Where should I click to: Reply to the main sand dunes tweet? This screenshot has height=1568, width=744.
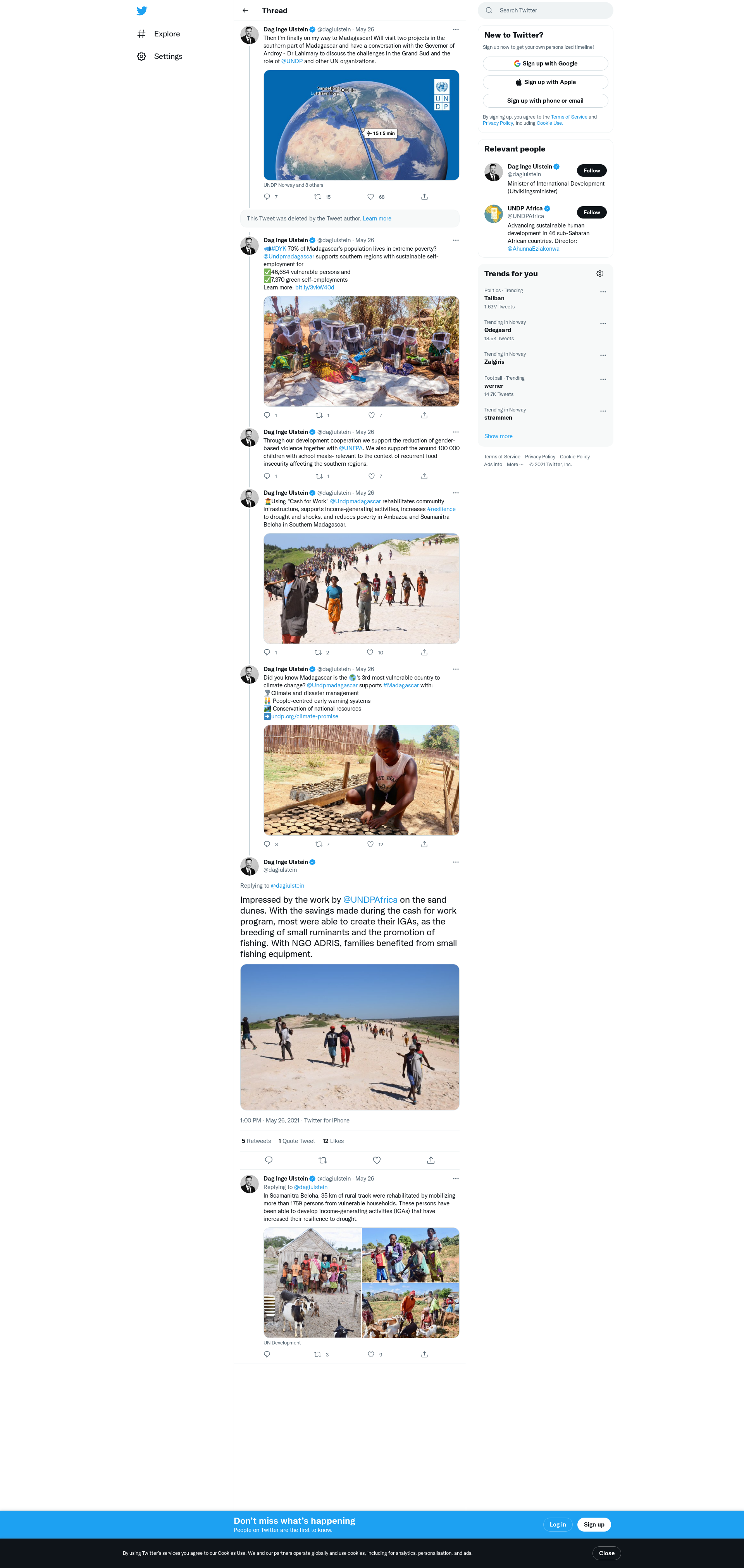[269, 1160]
